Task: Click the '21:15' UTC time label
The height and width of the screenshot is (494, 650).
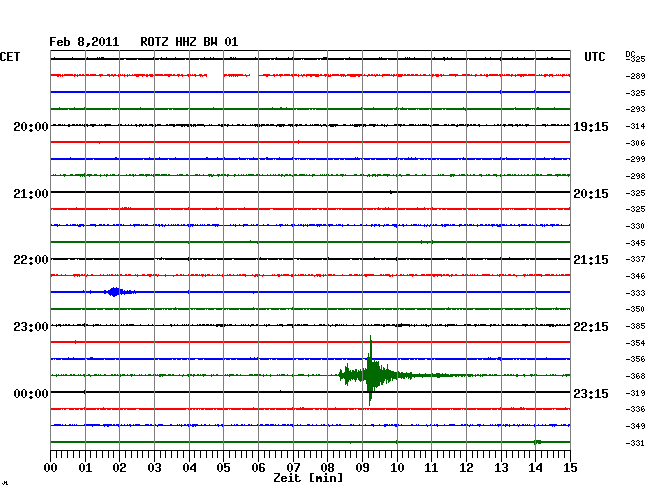Action: tap(591, 260)
